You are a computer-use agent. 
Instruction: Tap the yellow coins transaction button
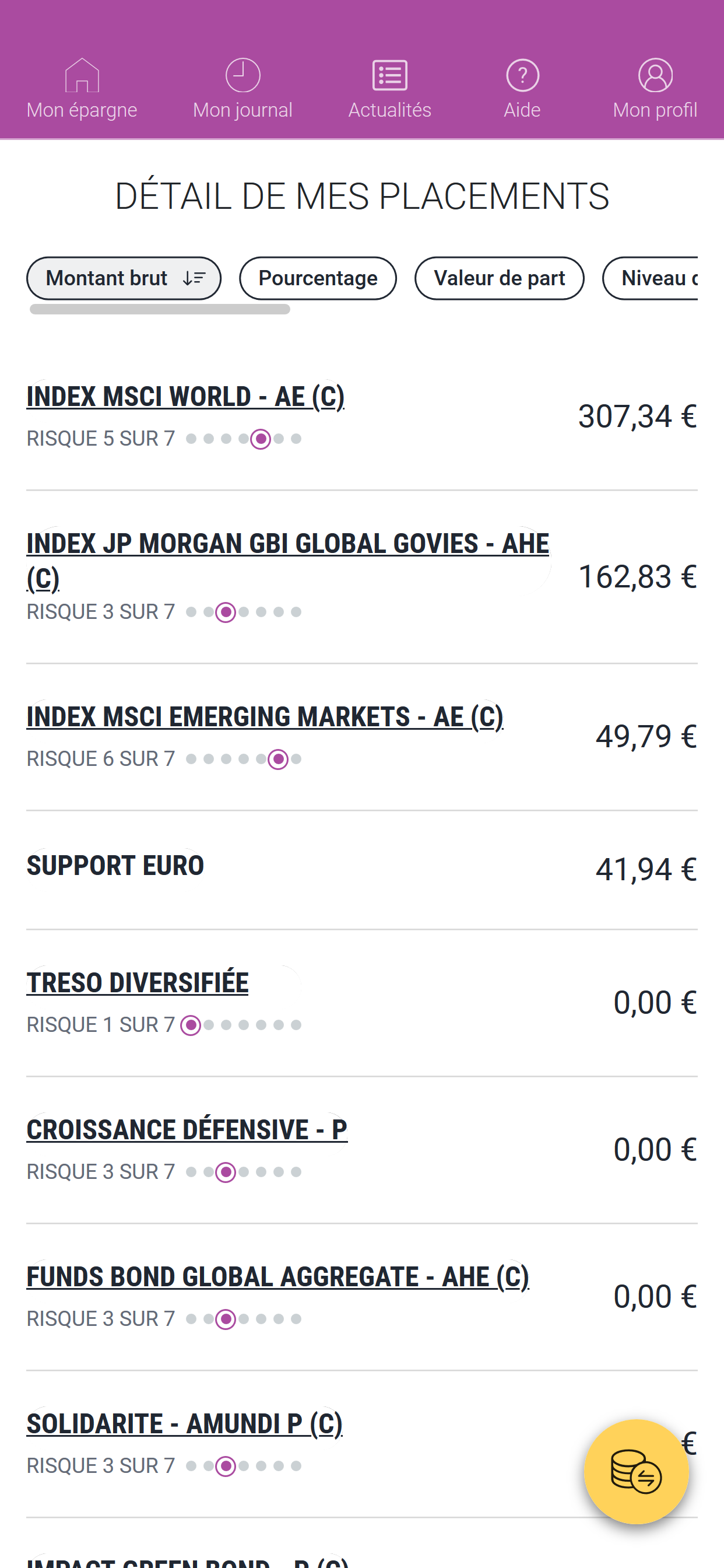[636, 1472]
